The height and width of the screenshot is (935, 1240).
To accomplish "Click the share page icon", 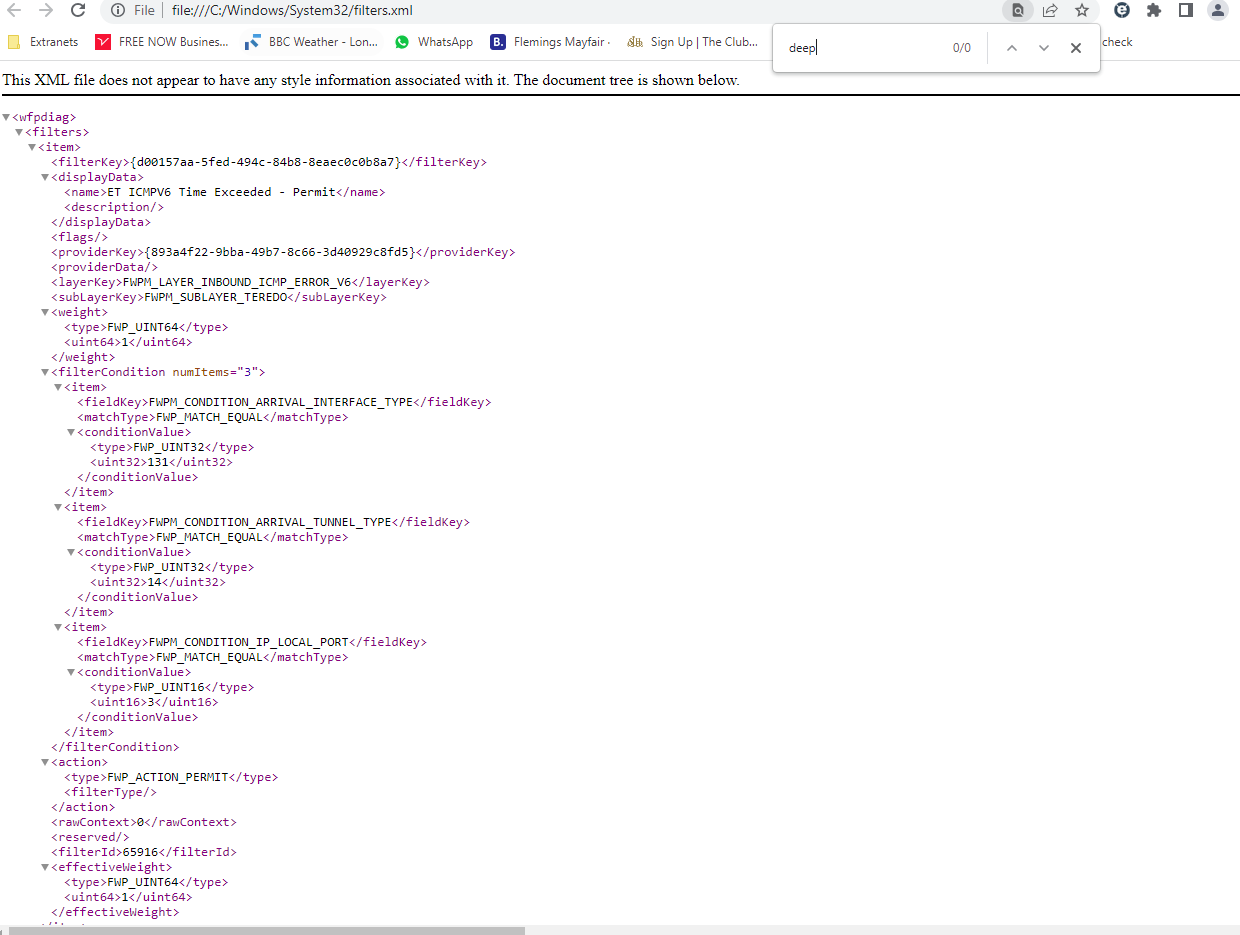I will [x=1050, y=11].
